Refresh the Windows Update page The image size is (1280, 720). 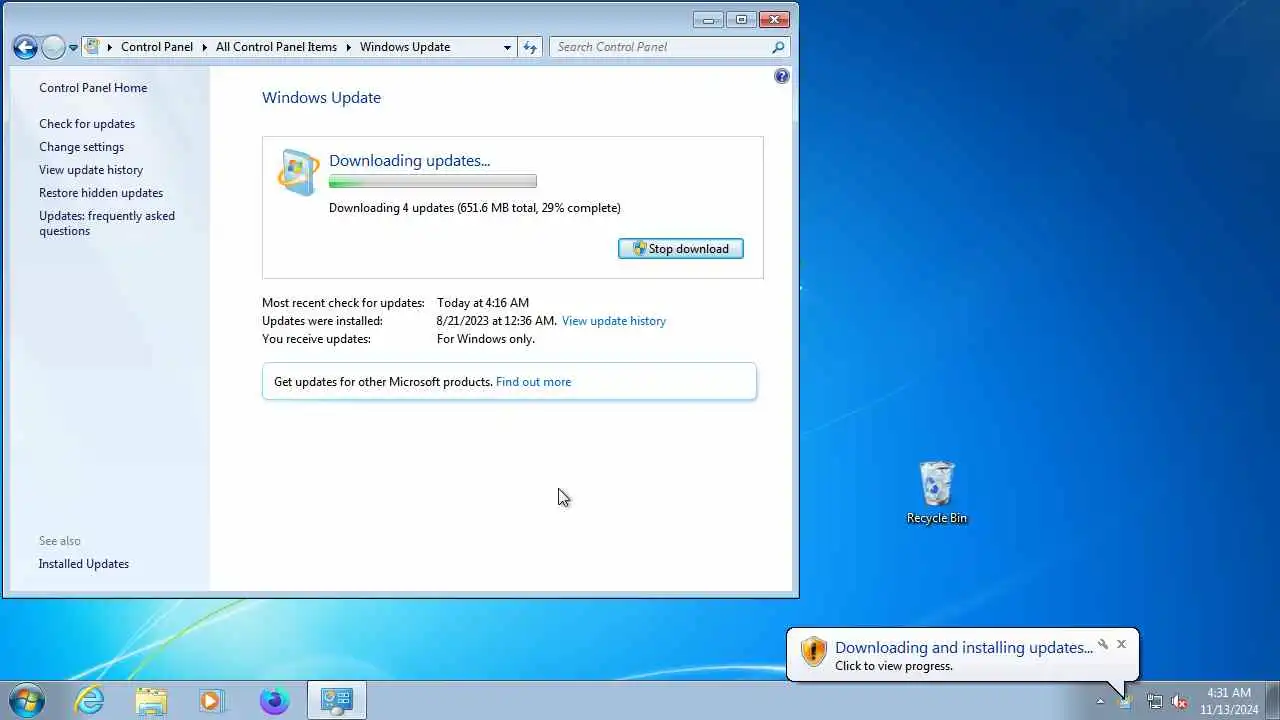coord(530,47)
